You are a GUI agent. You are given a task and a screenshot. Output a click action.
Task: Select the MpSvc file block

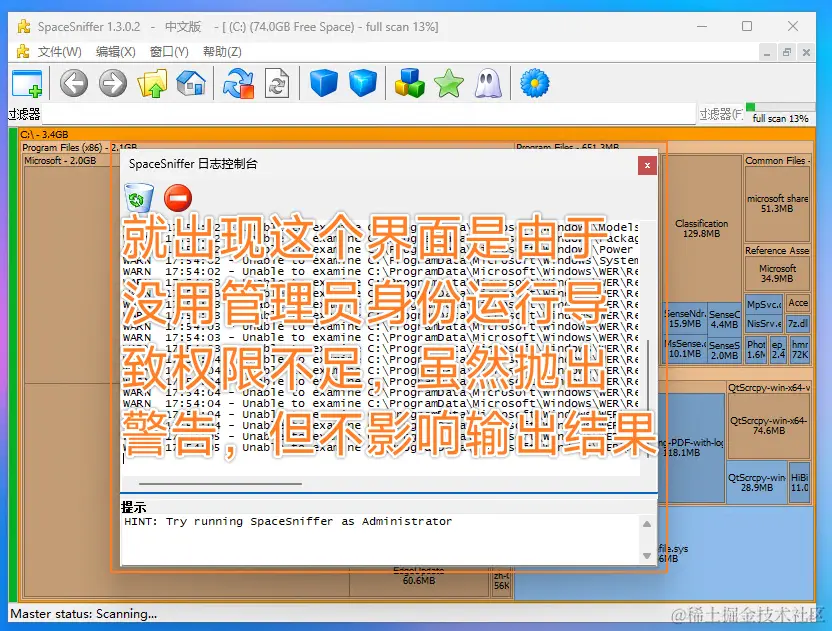tap(764, 304)
